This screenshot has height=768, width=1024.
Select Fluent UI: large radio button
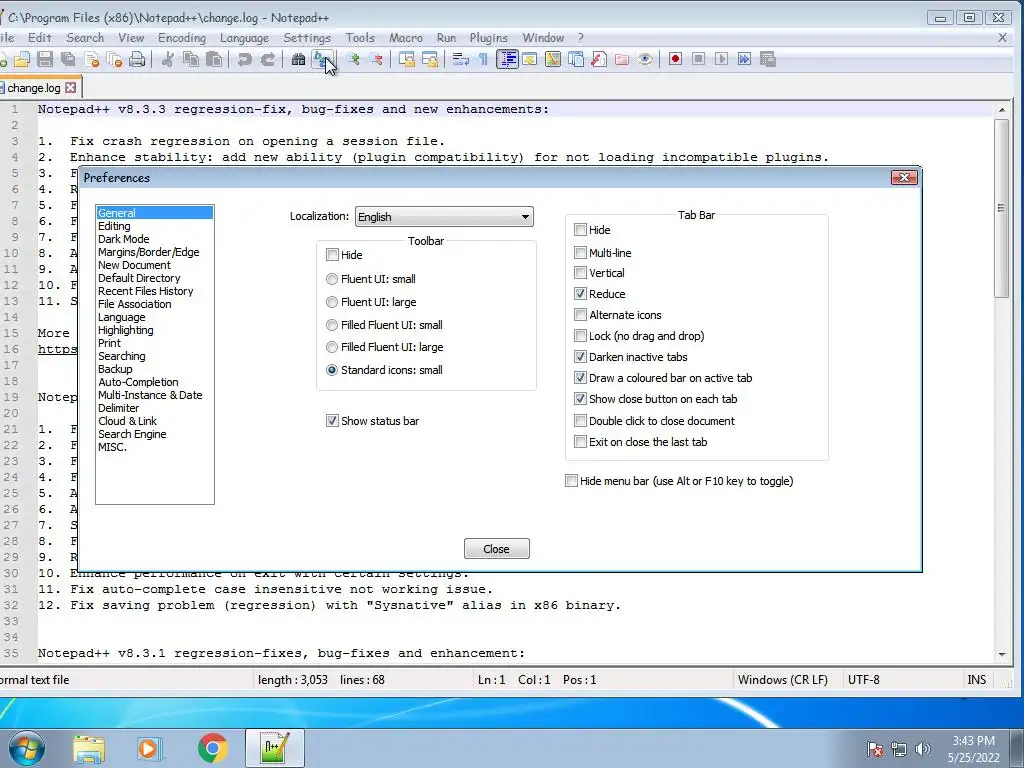coord(332,302)
